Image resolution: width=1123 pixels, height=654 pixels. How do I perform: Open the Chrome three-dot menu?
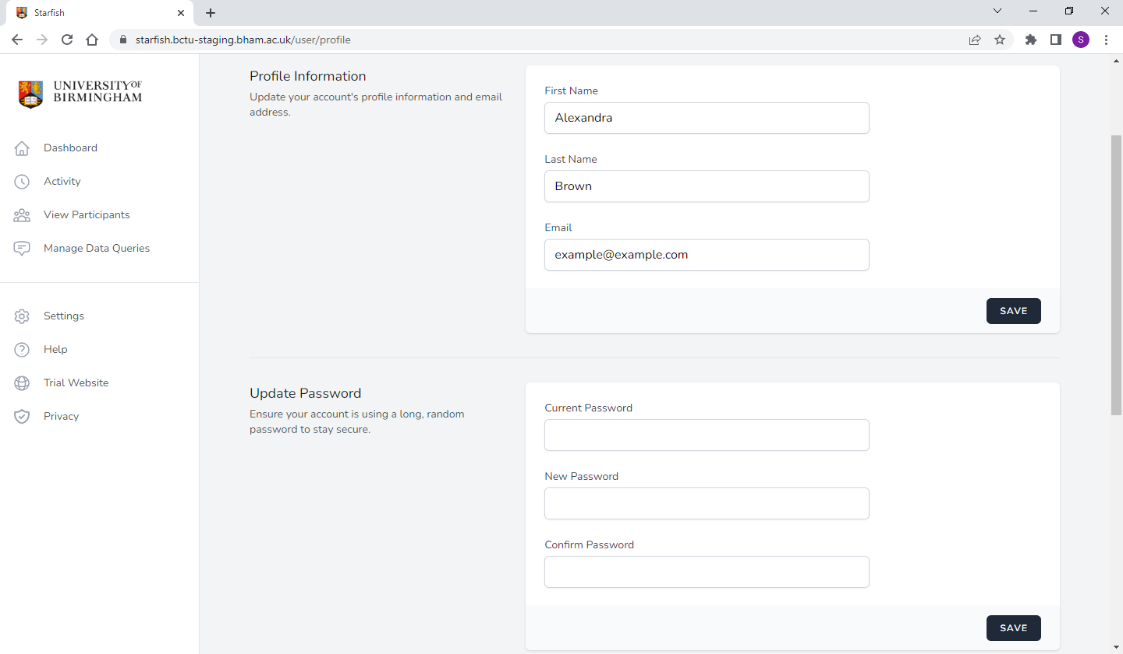[1106, 40]
